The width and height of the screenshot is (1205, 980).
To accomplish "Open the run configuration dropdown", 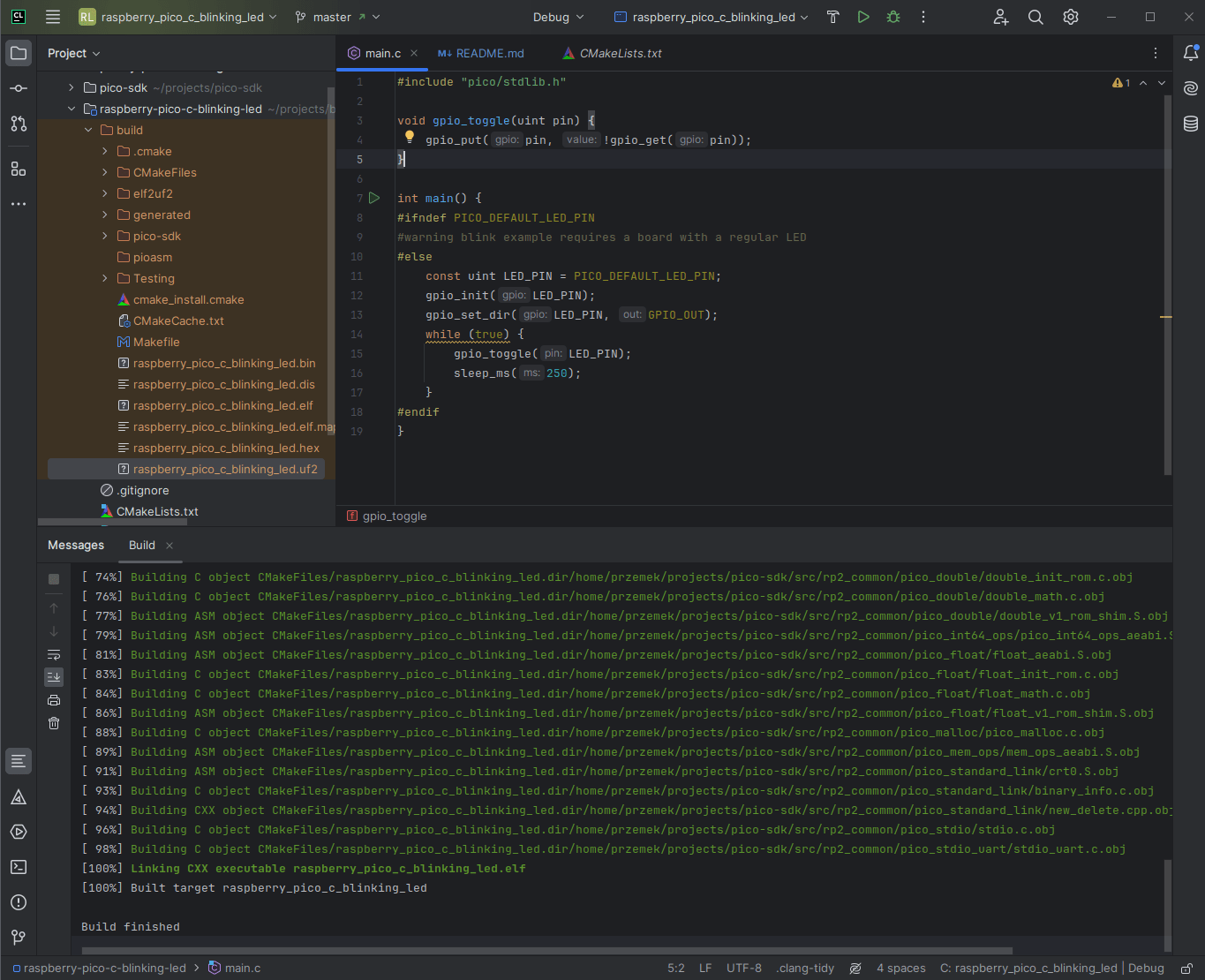I will click(712, 17).
